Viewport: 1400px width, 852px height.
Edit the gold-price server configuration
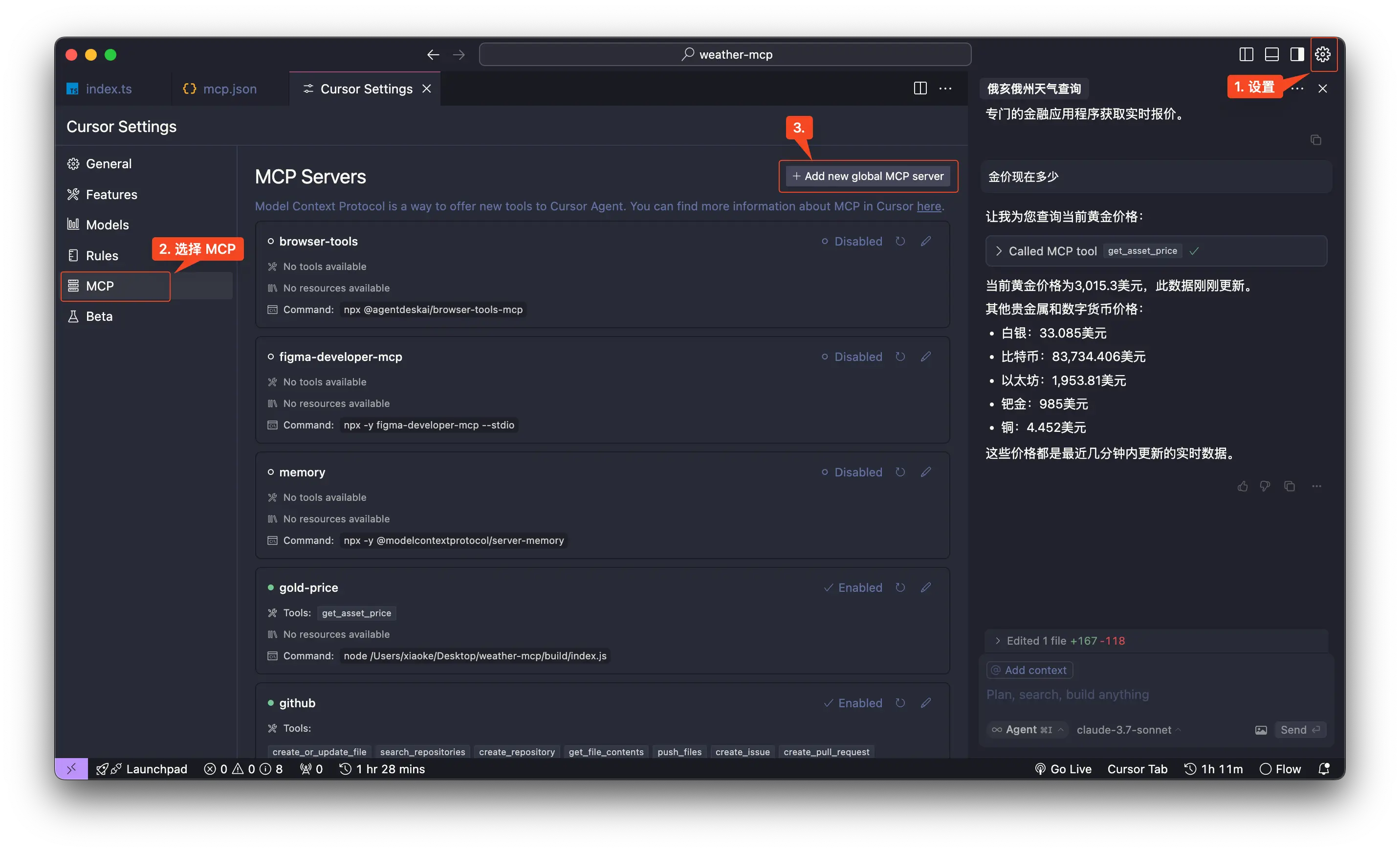point(925,587)
